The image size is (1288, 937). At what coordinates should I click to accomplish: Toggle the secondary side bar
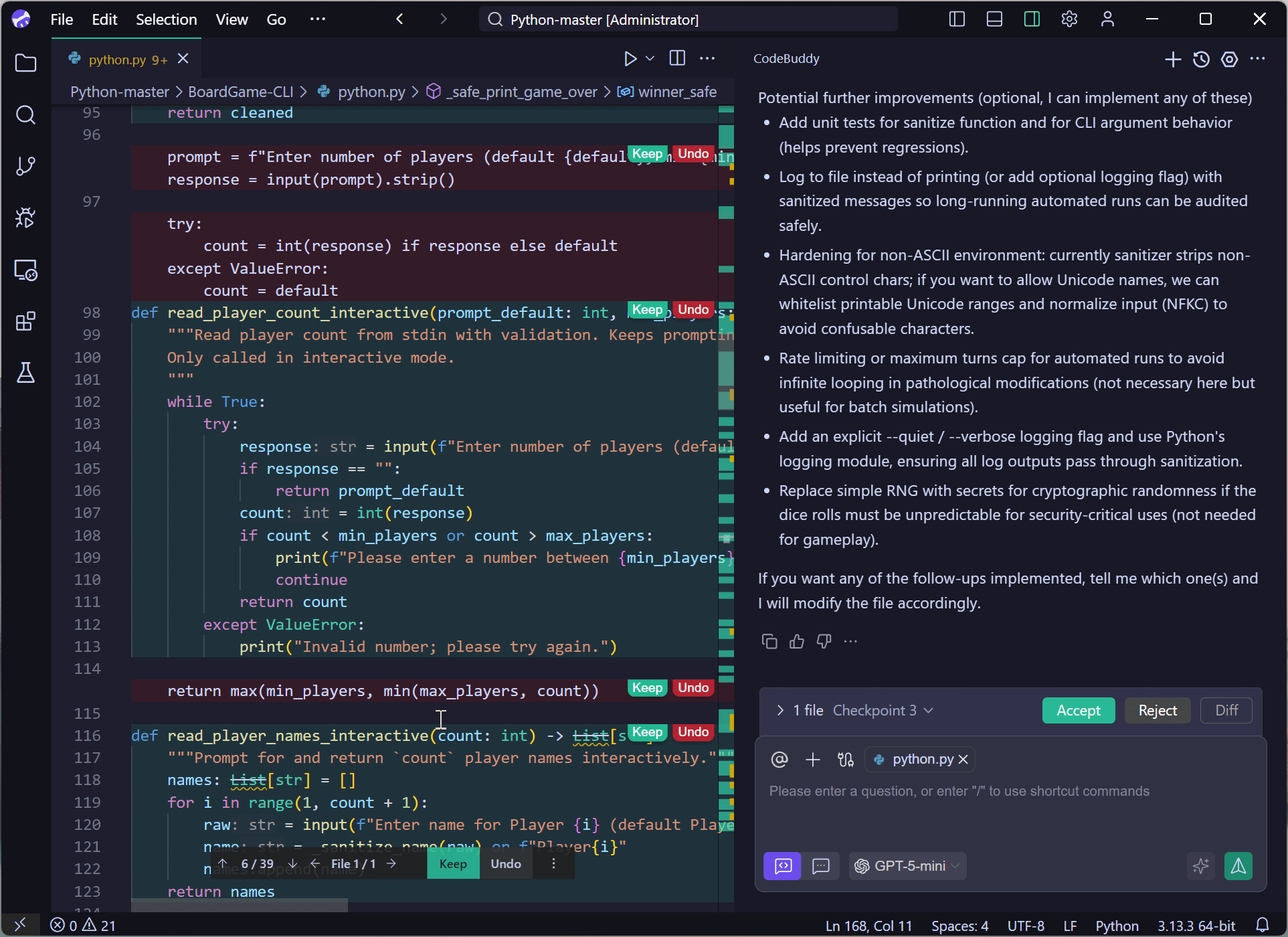pos(1032,19)
